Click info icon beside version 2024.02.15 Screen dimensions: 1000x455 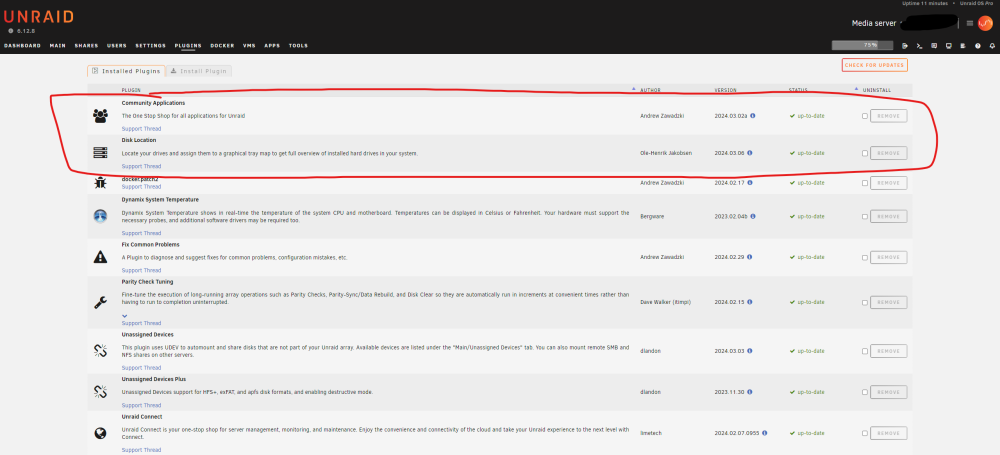[749, 302]
